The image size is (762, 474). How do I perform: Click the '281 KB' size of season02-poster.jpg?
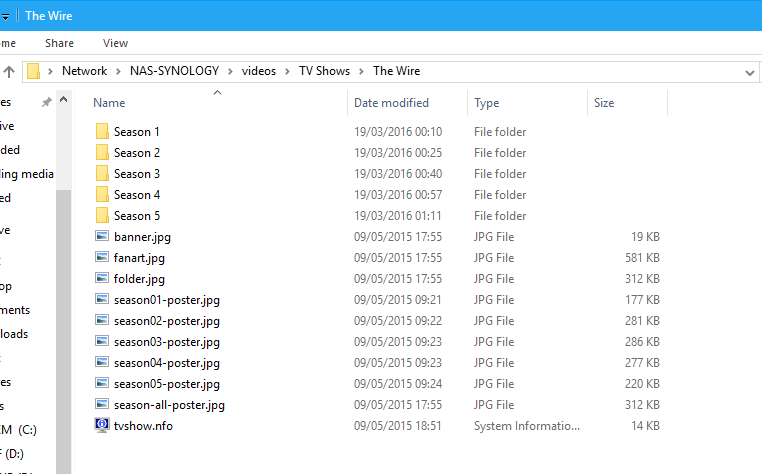tap(642, 321)
